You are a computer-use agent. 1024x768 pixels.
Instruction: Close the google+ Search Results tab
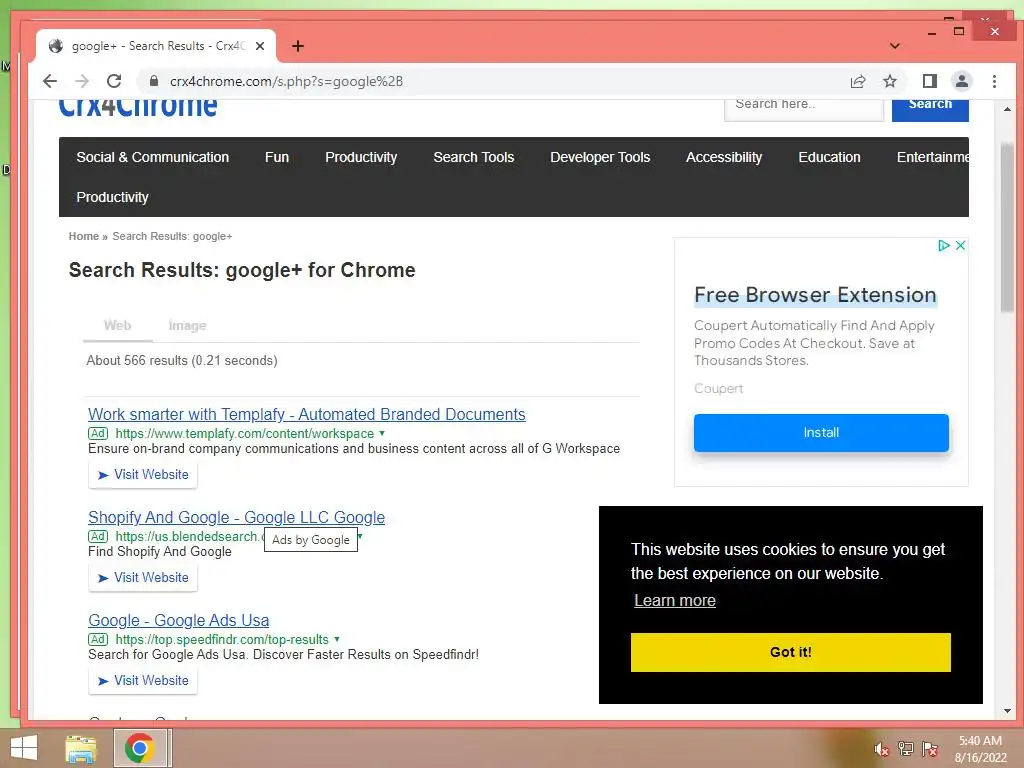pyautogui.click(x=260, y=46)
